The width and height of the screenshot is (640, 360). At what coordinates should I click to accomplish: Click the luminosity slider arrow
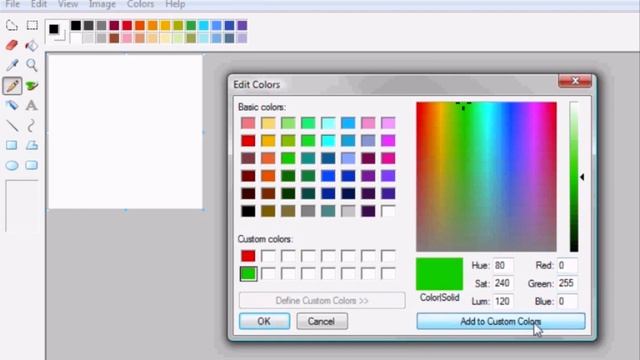582,177
